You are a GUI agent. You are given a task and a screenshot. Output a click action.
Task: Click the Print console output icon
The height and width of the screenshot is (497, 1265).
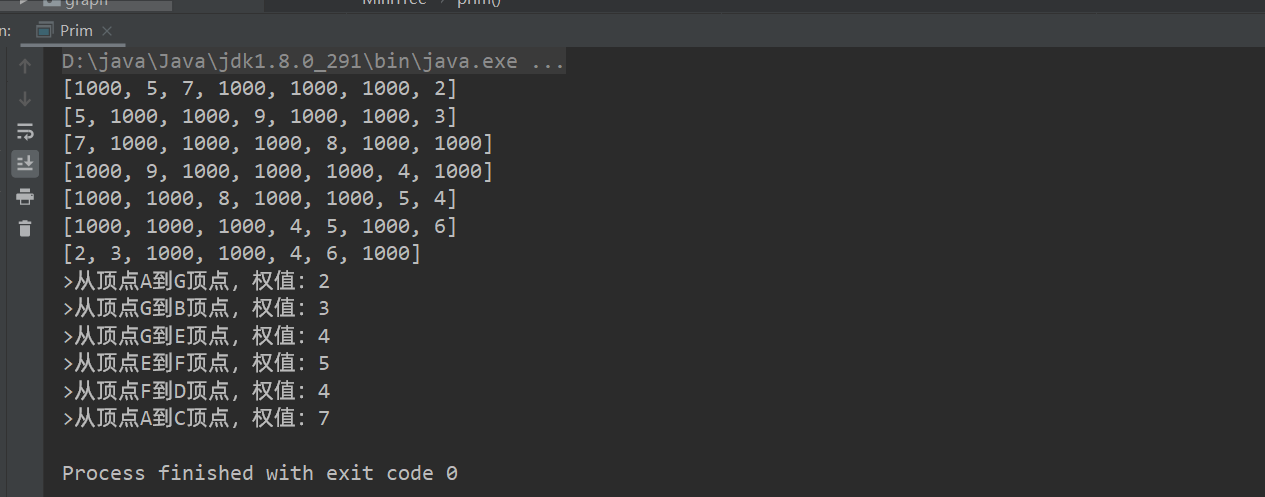tap(25, 196)
